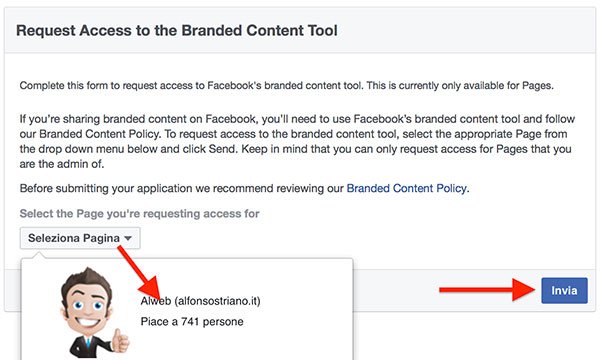The width and height of the screenshot is (600, 360).
Task: Click the paragraph about sharing branded content
Action: pos(297,141)
